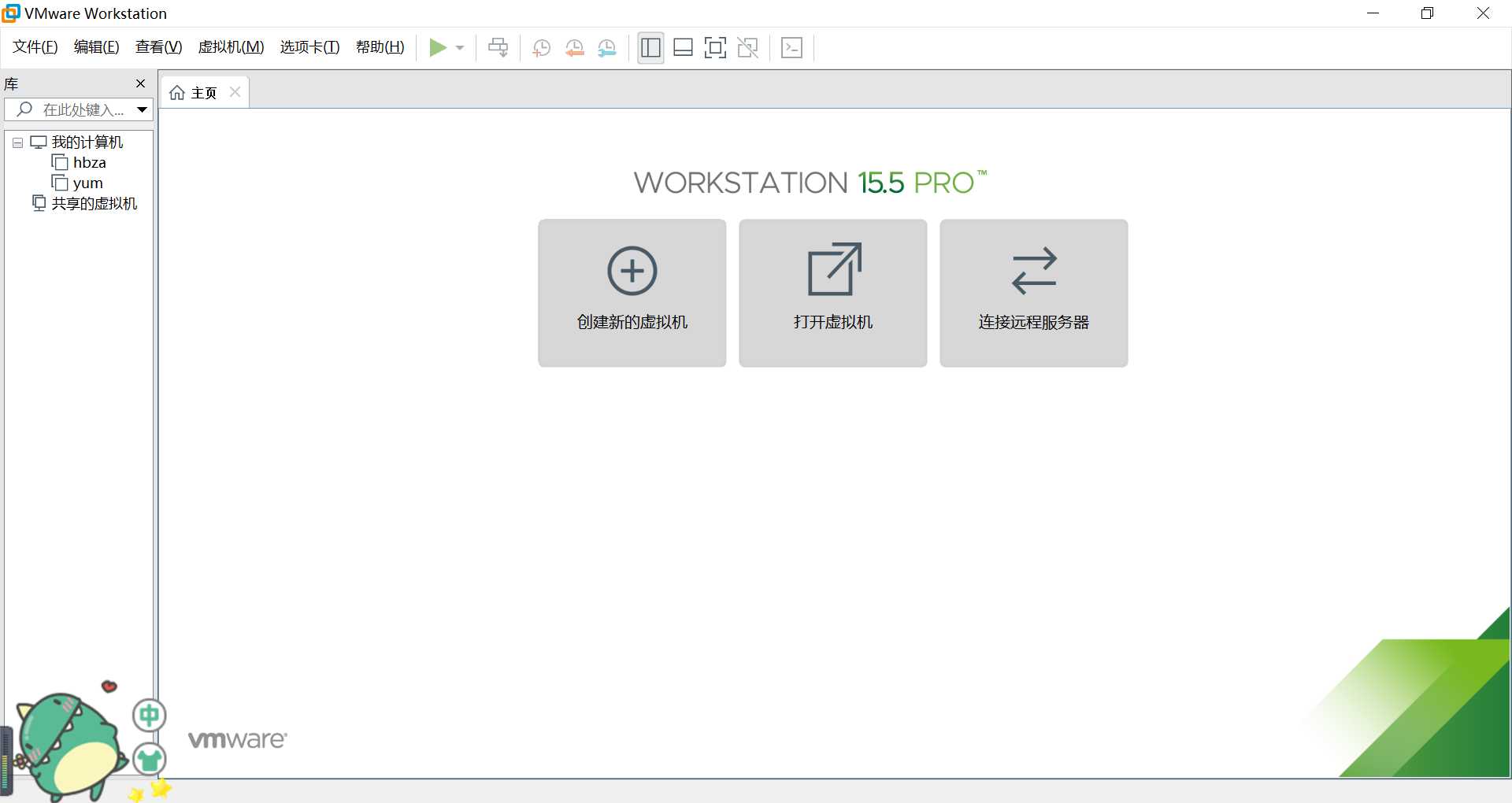Select the hbza virtual machine

point(79,163)
